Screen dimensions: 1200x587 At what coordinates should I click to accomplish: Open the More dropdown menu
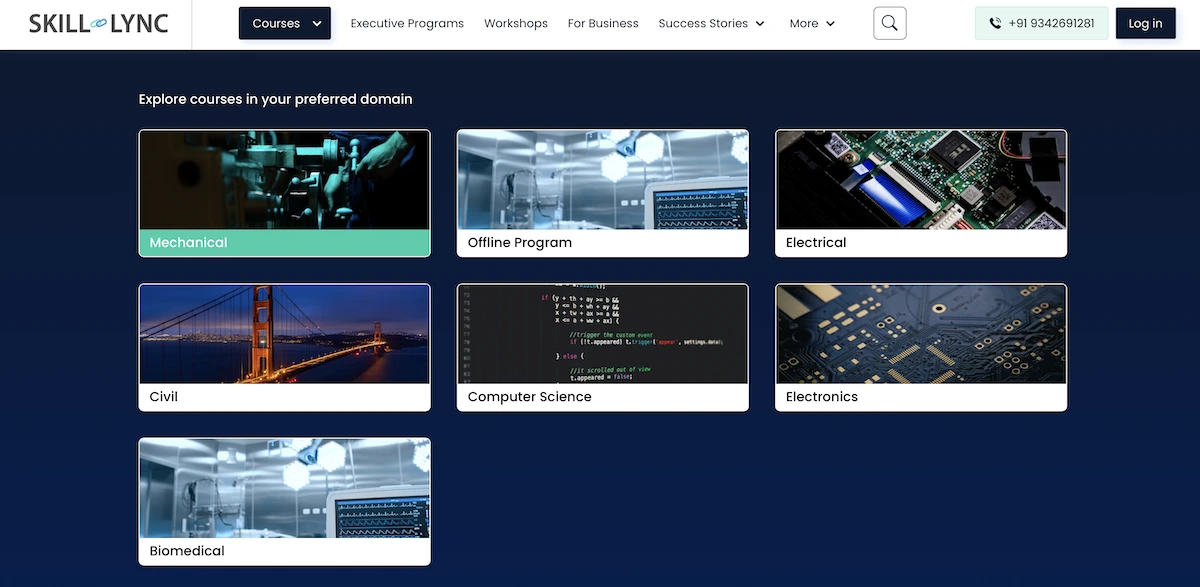[811, 23]
